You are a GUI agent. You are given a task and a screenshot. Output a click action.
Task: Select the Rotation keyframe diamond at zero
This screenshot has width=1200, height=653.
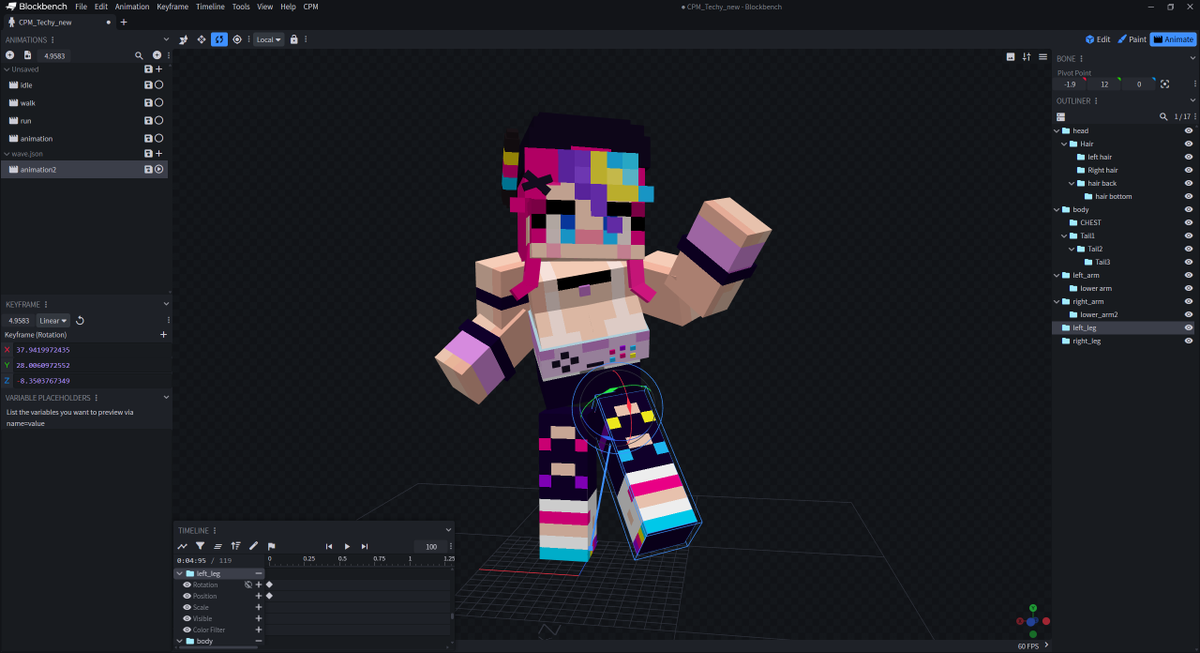269,585
